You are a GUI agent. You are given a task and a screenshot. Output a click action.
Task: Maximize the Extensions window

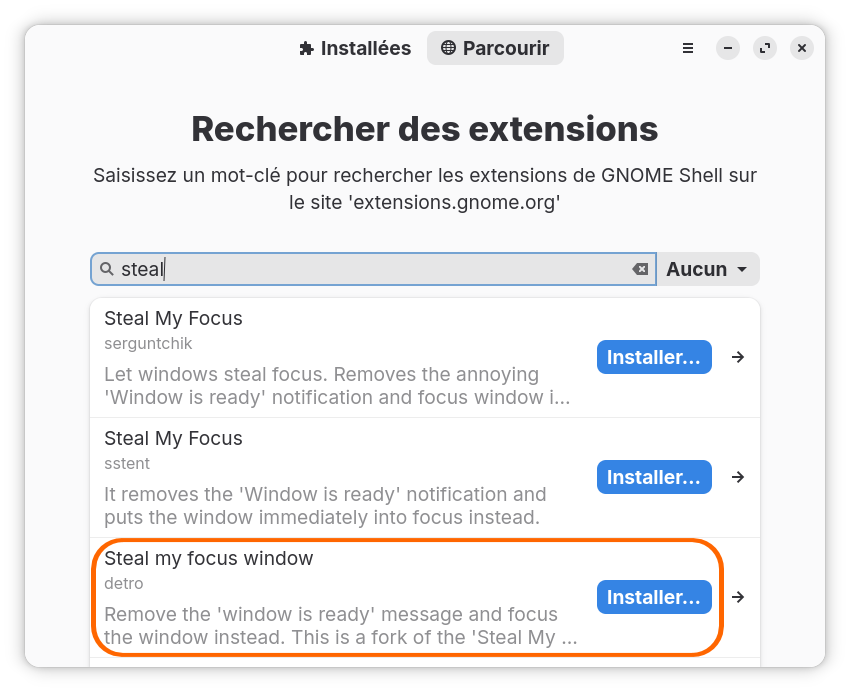[765, 48]
